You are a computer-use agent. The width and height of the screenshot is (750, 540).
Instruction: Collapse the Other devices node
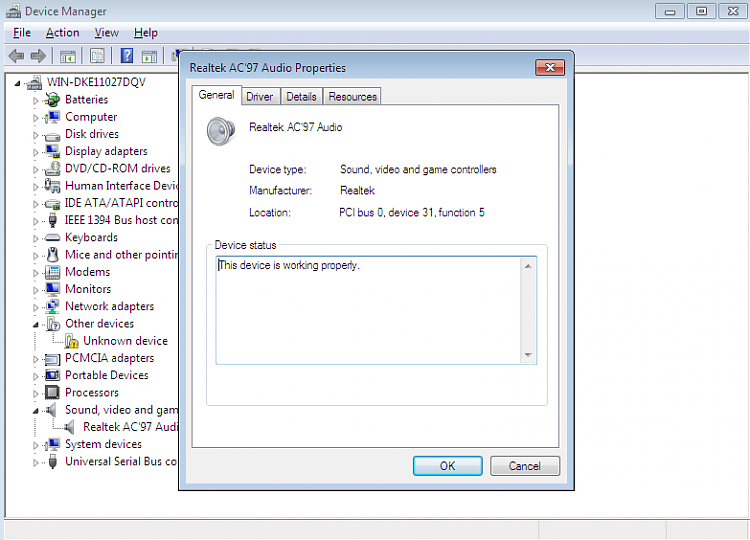coord(35,324)
